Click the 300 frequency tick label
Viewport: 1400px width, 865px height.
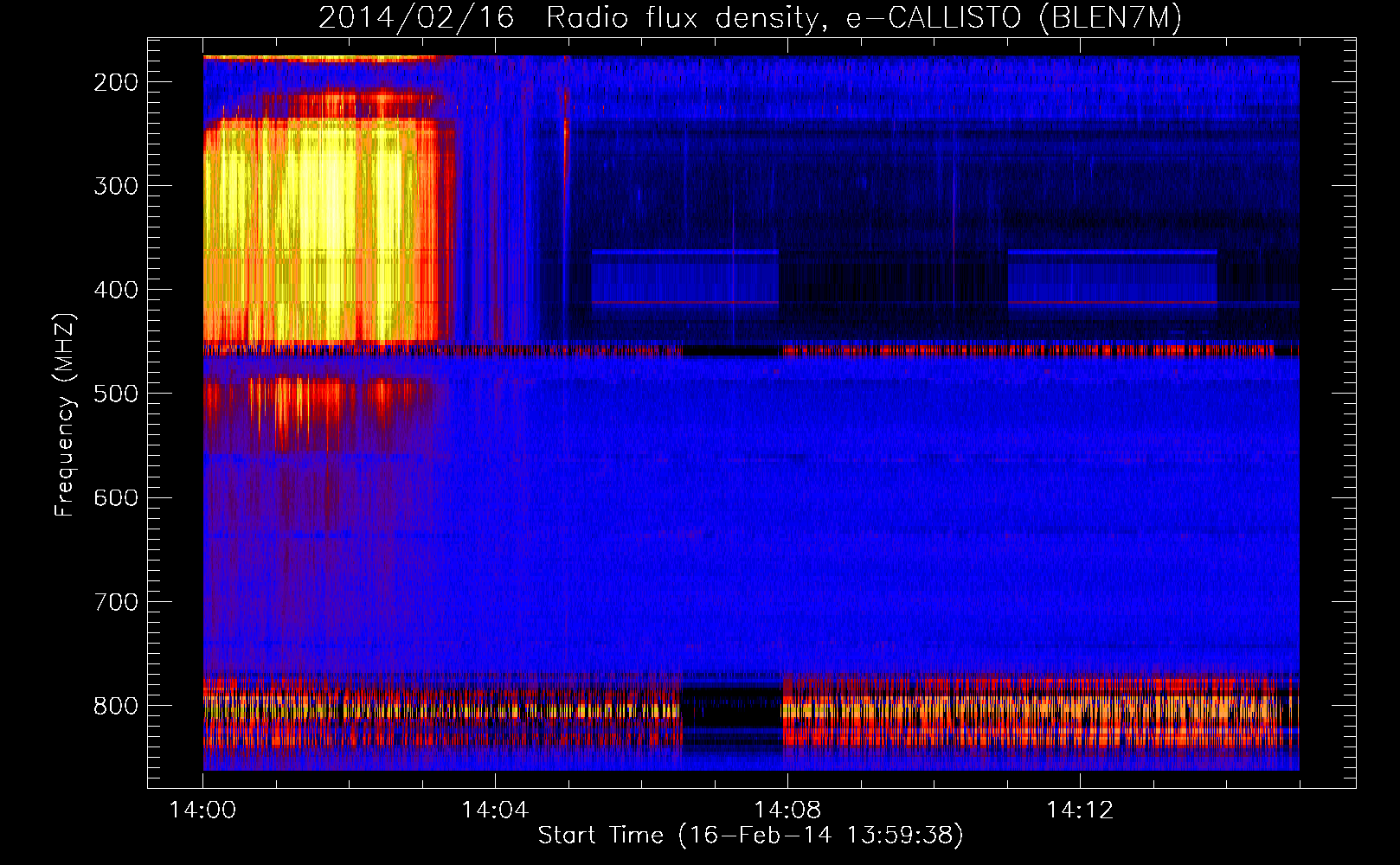pyautogui.click(x=116, y=186)
